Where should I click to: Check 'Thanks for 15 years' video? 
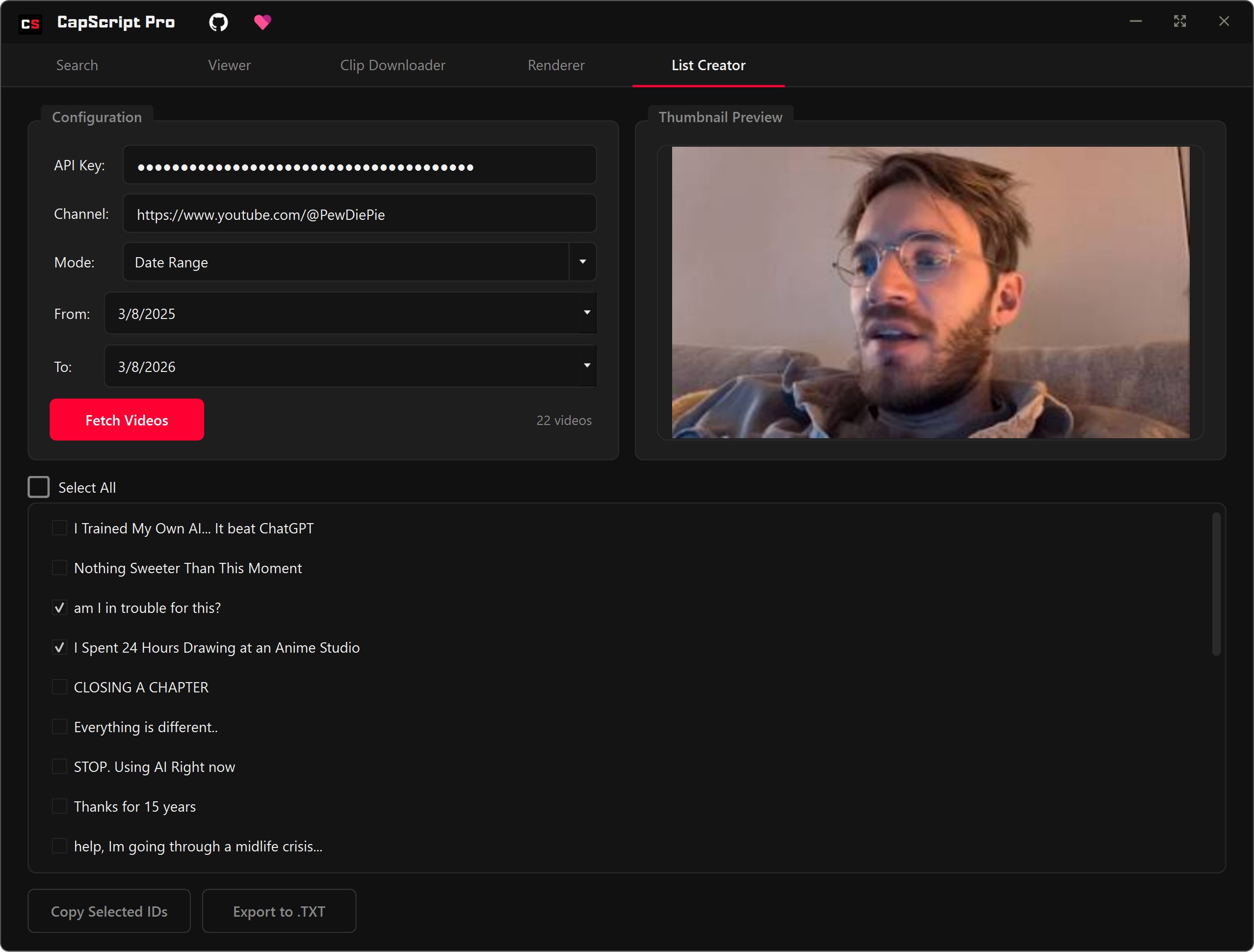tap(59, 806)
